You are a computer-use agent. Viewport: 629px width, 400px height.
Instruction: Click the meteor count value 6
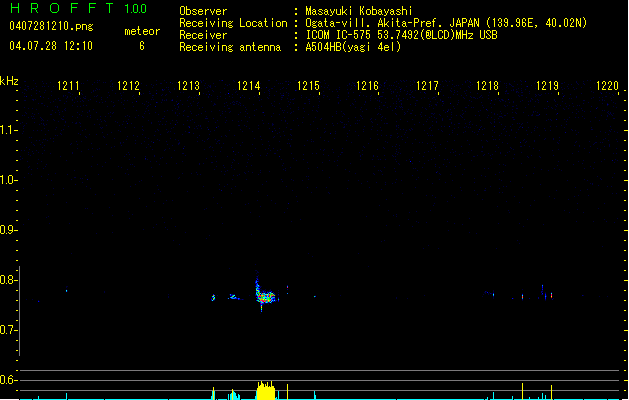point(142,46)
